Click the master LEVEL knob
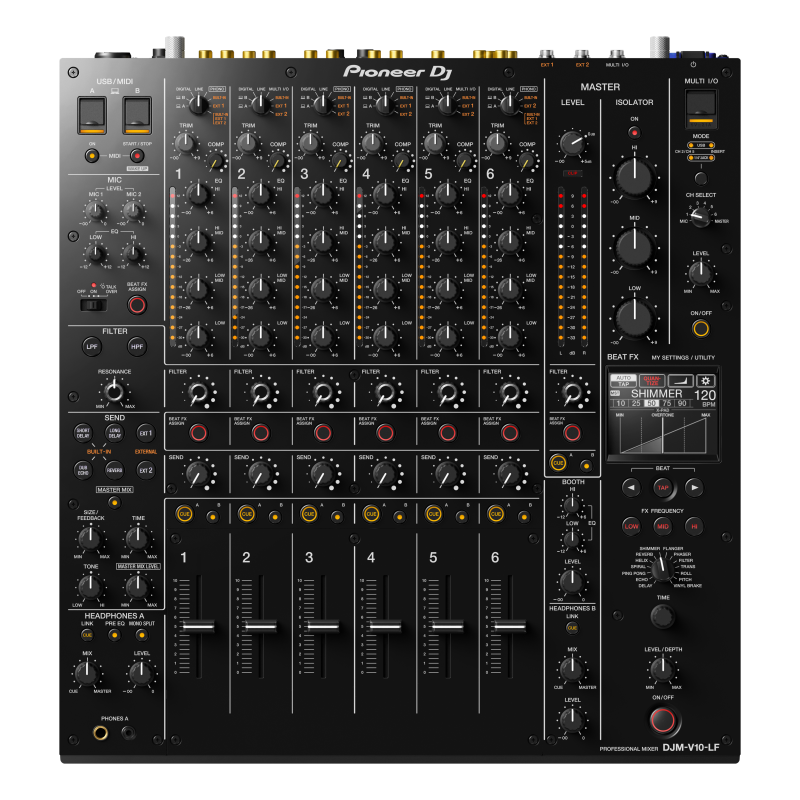Image resolution: width=800 pixels, height=800 pixels. (x=572, y=143)
